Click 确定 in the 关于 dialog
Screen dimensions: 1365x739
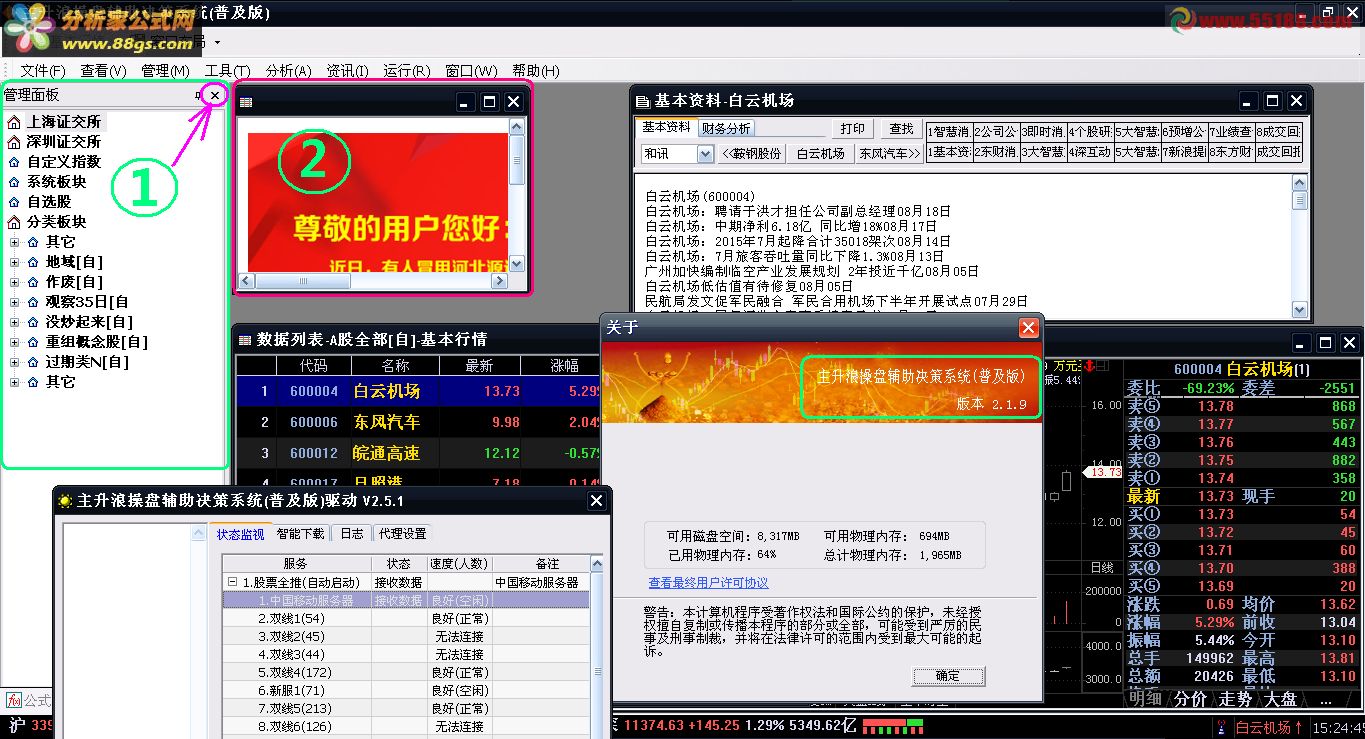pos(948,676)
